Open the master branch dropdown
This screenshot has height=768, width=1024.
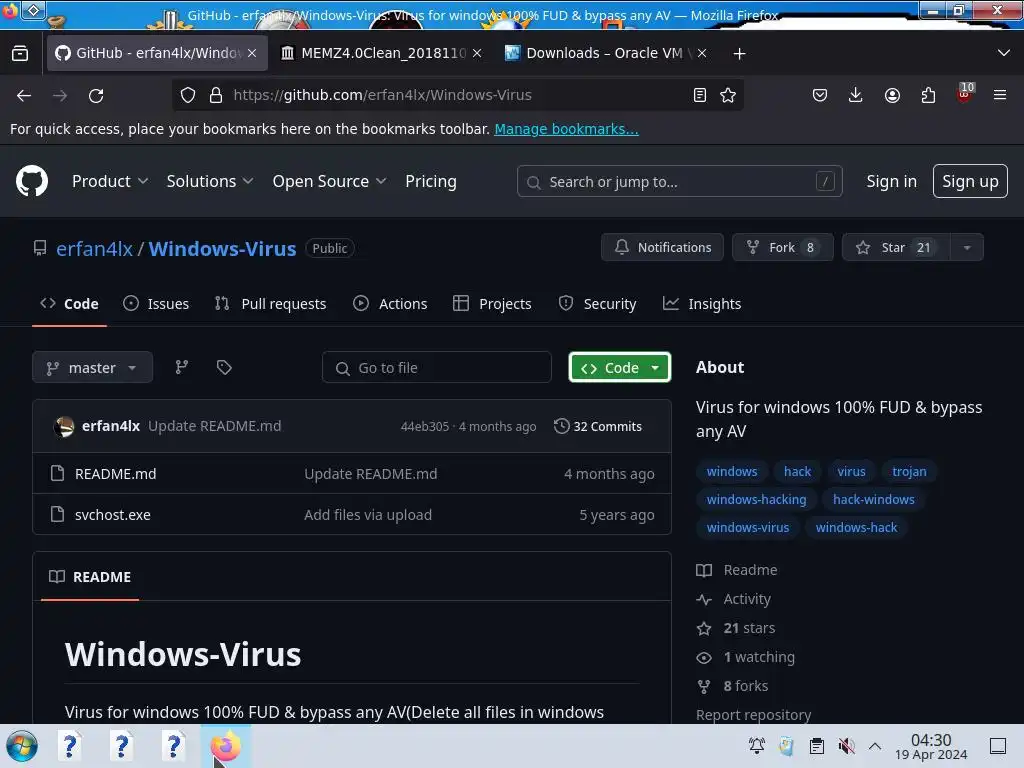click(x=92, y=367)
